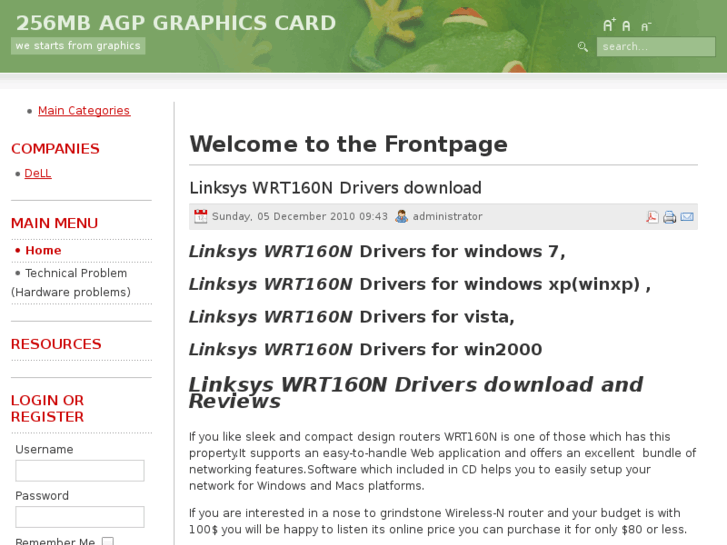Open PDF version of the article
The height and width of the screenshot is (545, 727).
[x=652, y=217]
